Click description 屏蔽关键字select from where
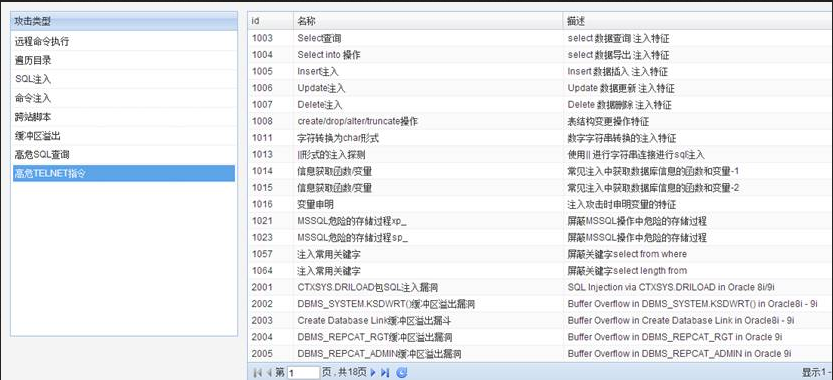Viewport: 833px width, 380px height. pyautogui.click(x=627, y=254)
